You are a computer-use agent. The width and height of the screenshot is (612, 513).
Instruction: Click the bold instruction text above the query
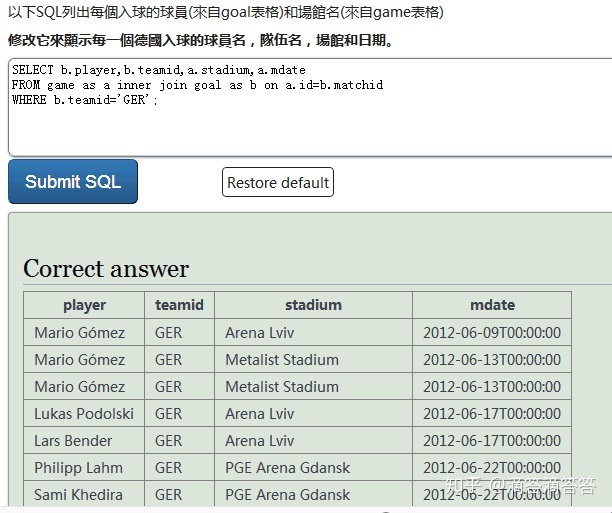200,41
